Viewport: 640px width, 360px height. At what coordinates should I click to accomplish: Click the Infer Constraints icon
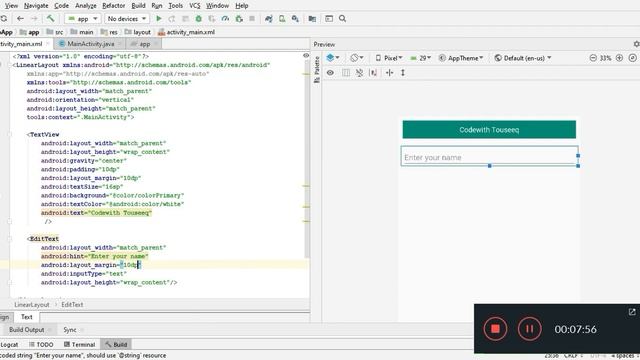coord(373,73)
